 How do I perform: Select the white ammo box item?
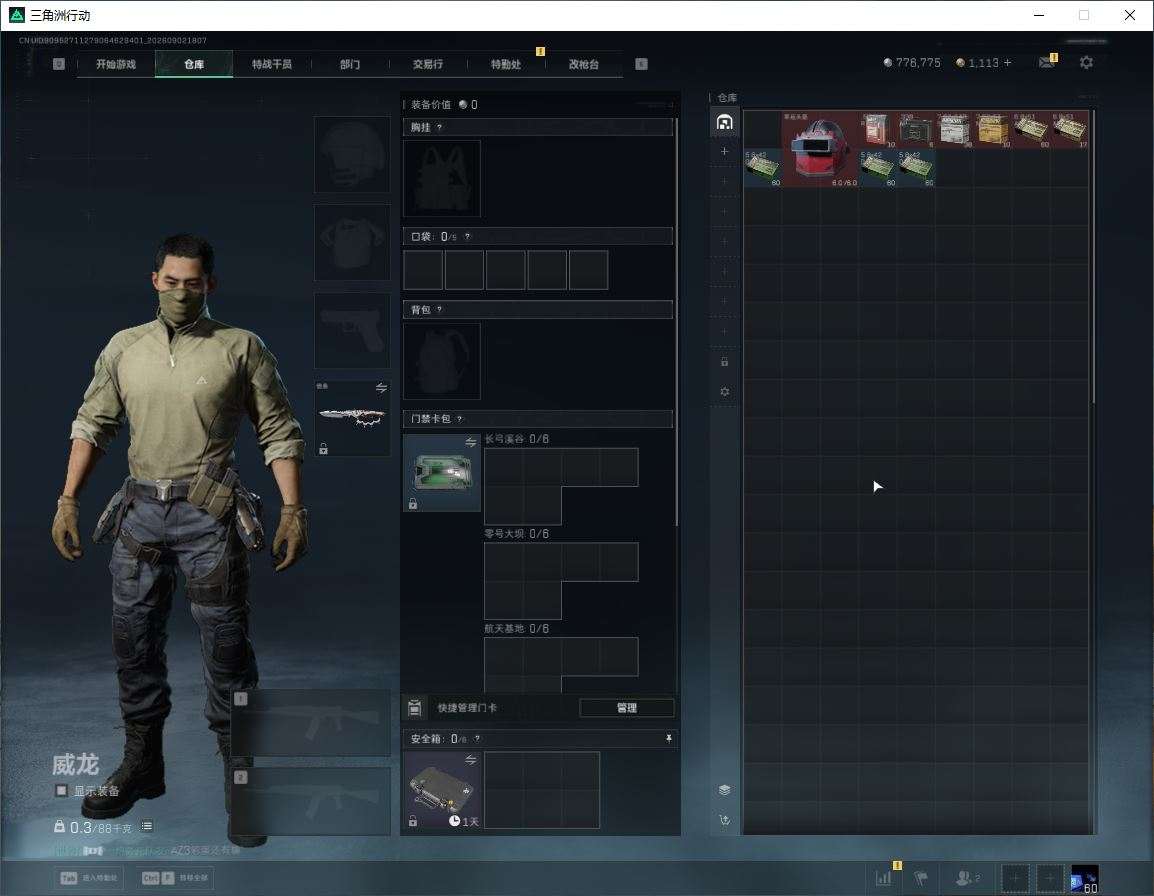tap(954, 130)
